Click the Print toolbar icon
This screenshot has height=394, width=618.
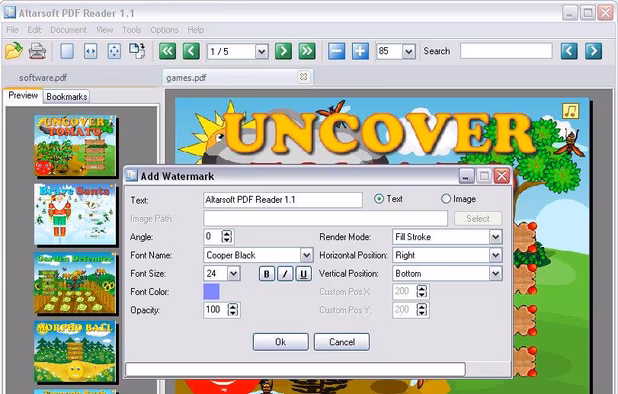(x=37, y=51)
